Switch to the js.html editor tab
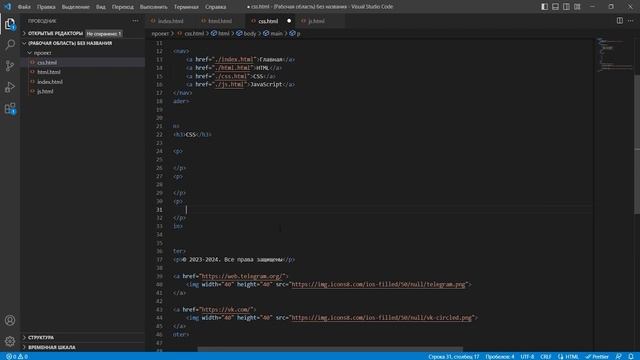 [316, 21]
